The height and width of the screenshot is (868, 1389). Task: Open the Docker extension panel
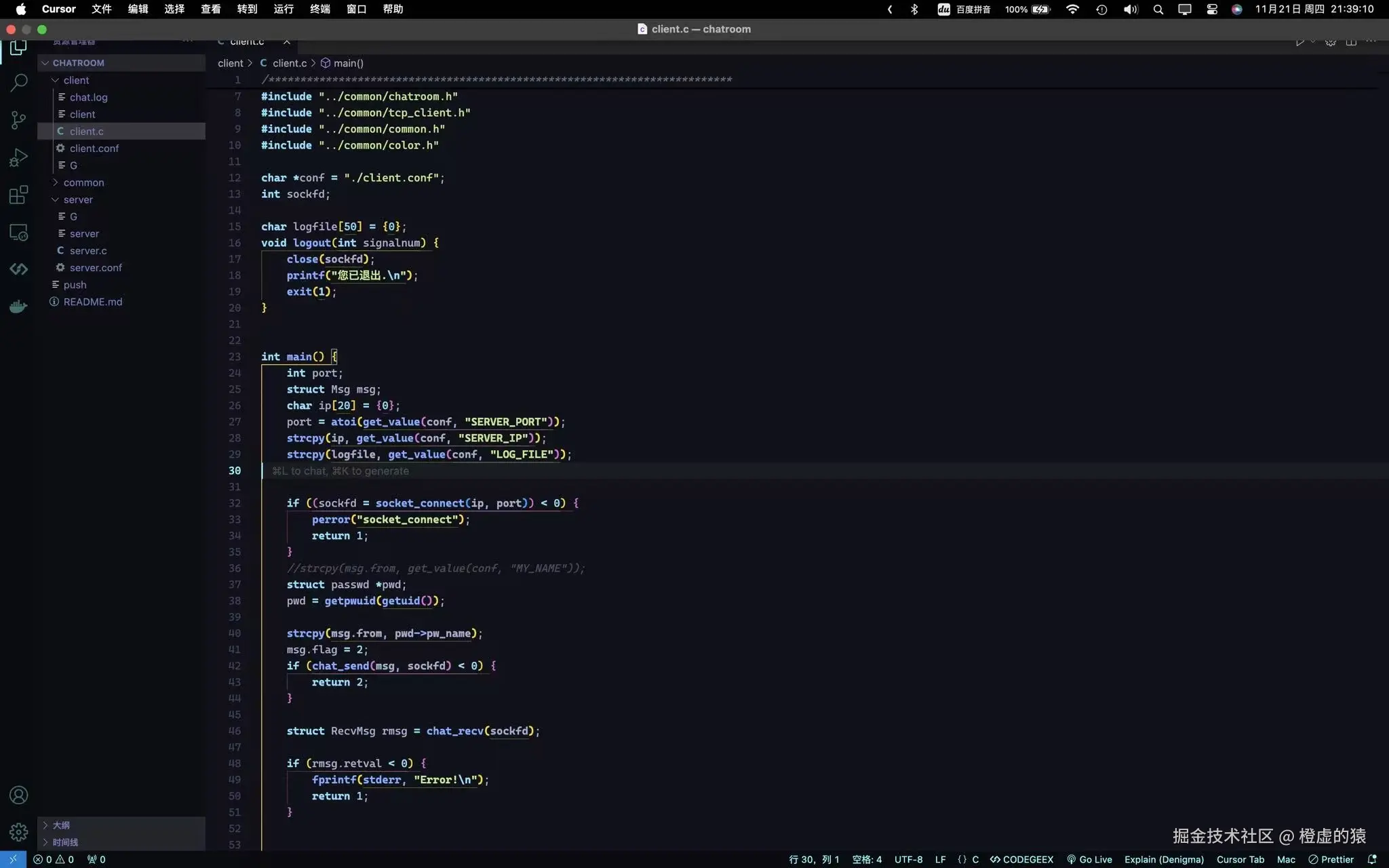click(18, 306)
